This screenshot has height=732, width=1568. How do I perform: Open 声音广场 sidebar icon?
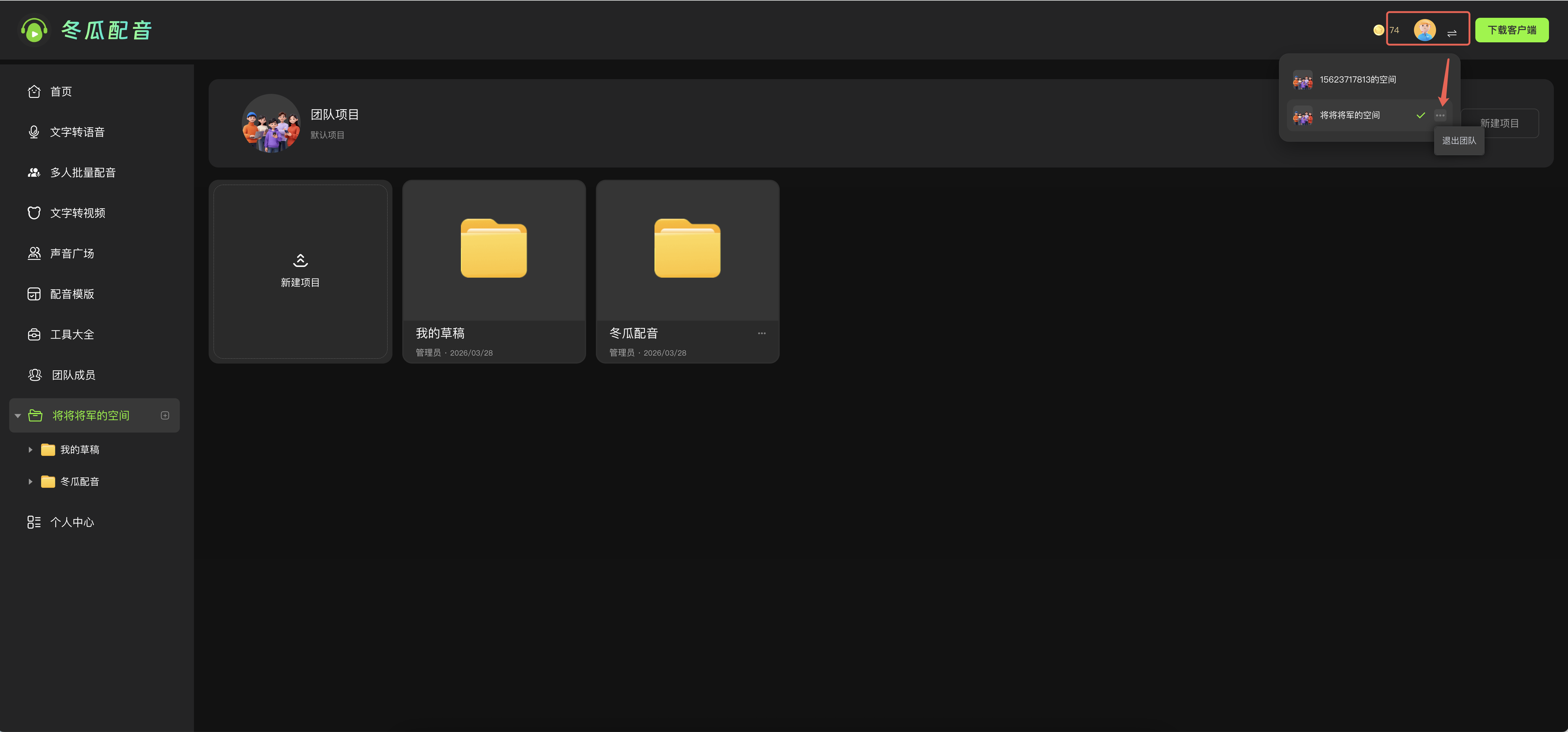[x=34, y=254]
